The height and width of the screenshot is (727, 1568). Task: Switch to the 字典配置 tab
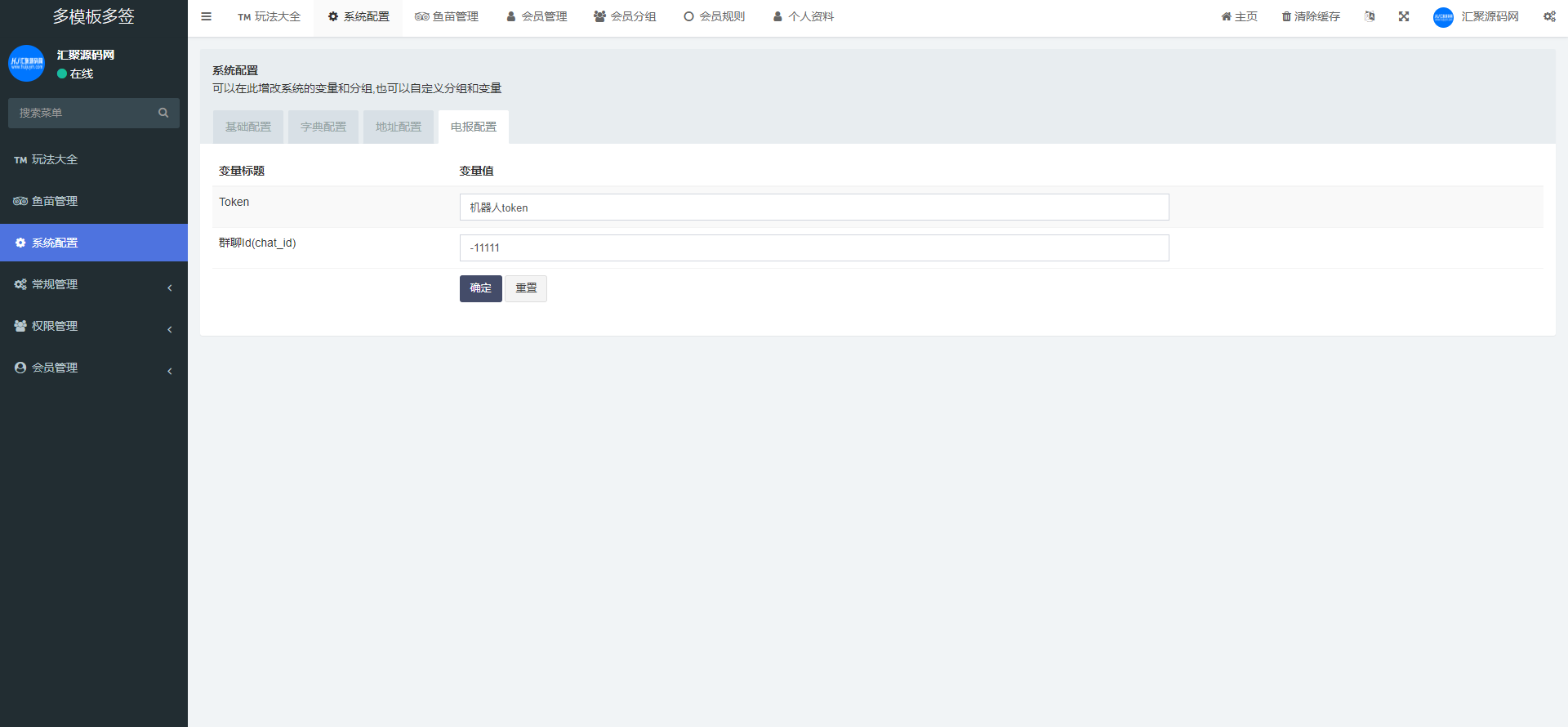[x=323, y=127]
